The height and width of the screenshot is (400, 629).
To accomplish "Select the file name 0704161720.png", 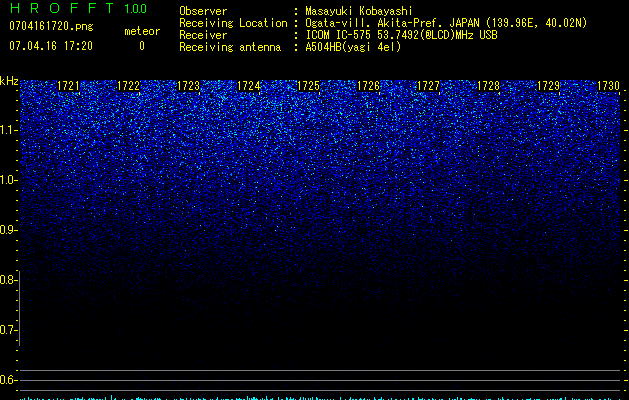I will [51, 26].
